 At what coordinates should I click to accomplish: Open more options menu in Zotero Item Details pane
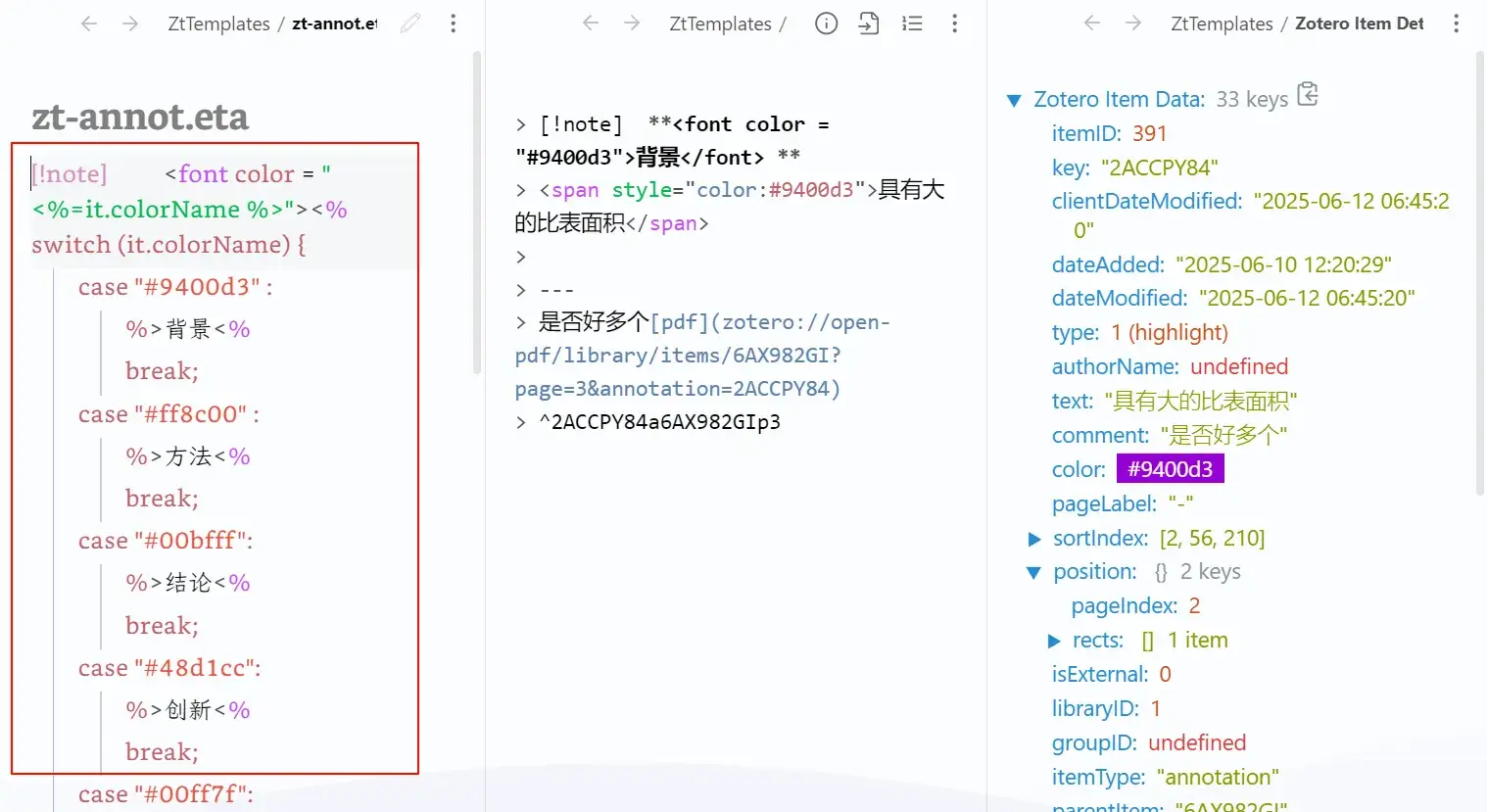pos(1456,24)
